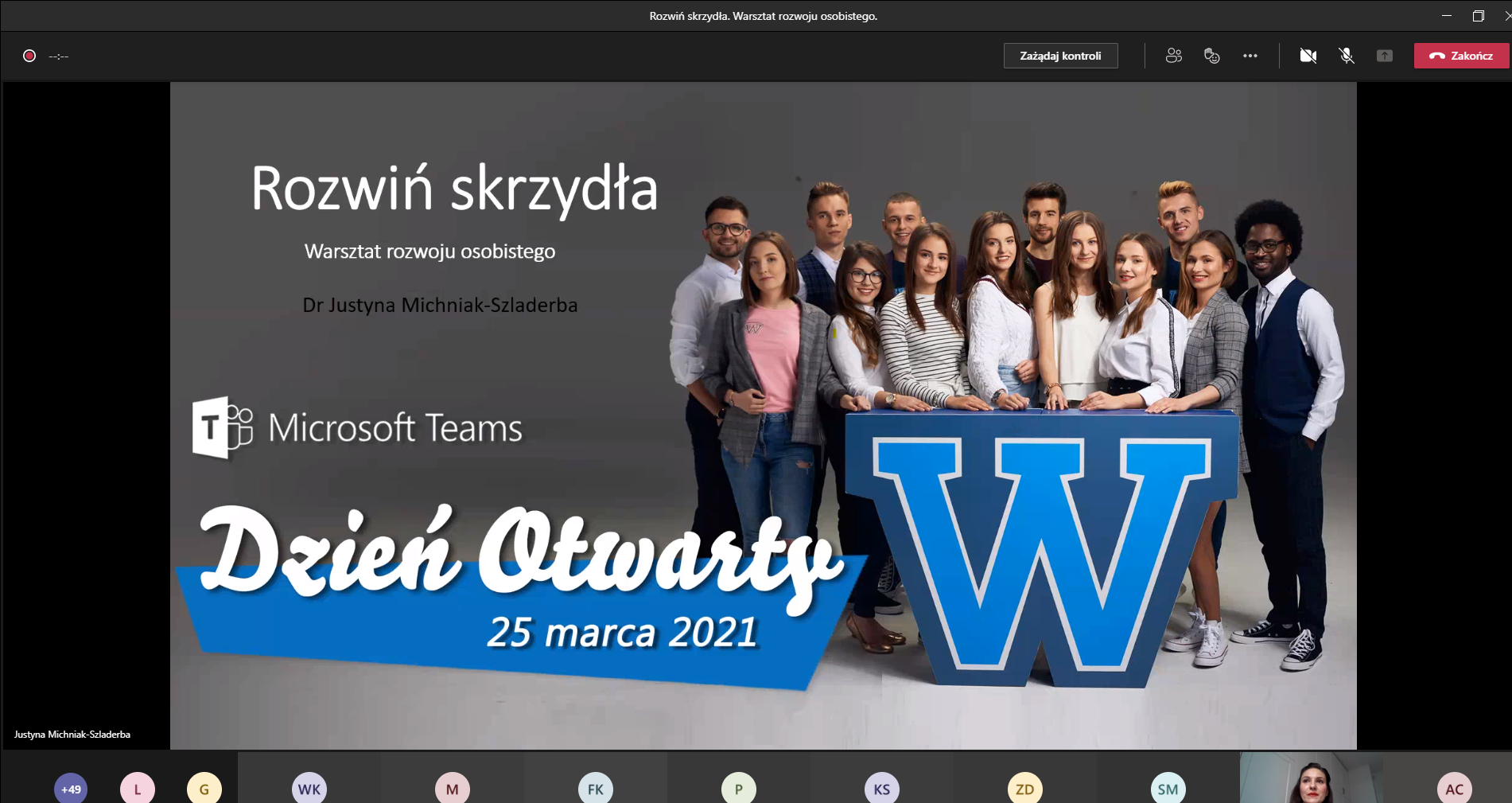
Task: Expand the +49 additional participants overflow
Action: pyautogui.click(x=71, y=789)
